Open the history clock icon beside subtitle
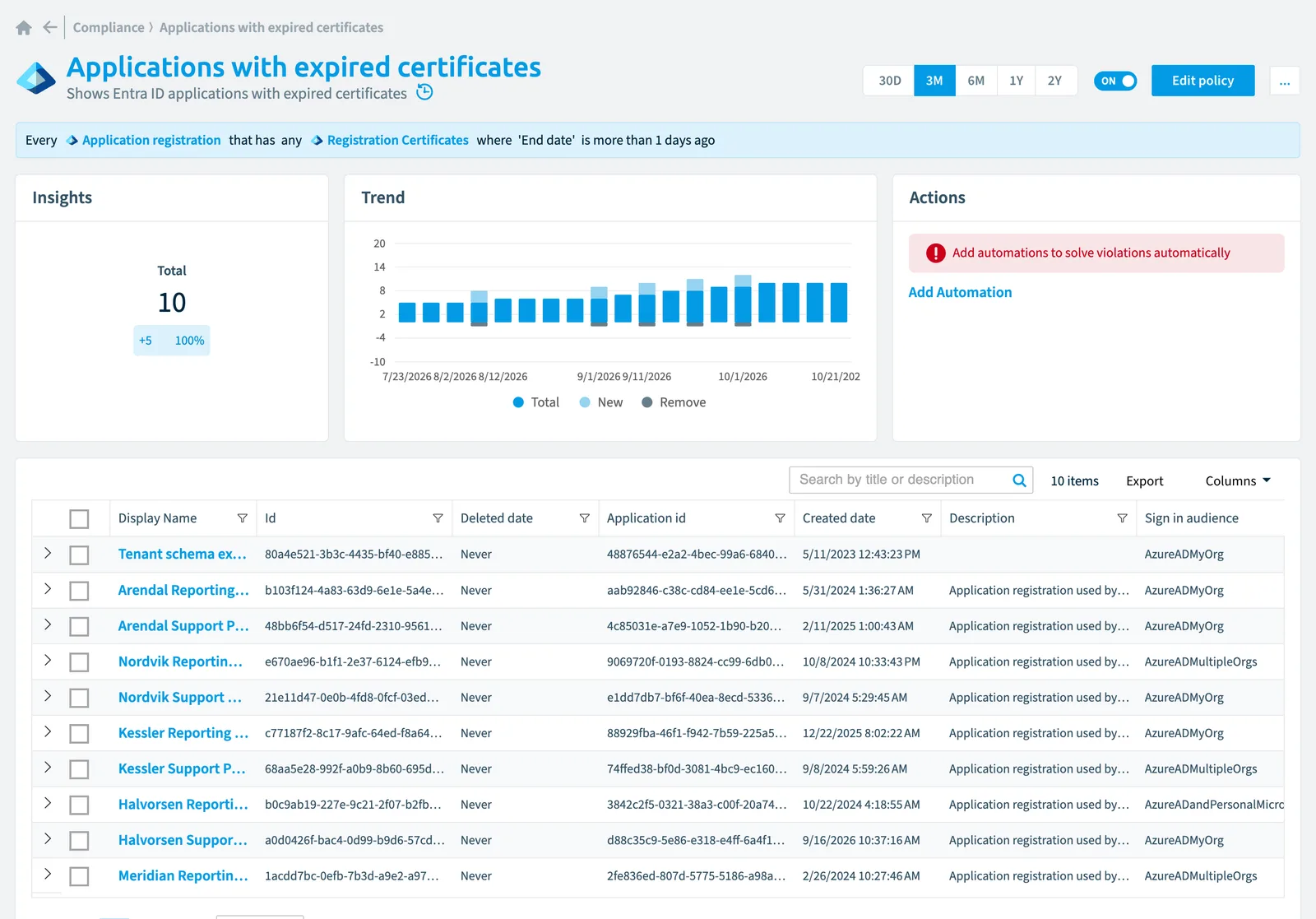This screenshot has width=1316, height=919. point(424,92)
